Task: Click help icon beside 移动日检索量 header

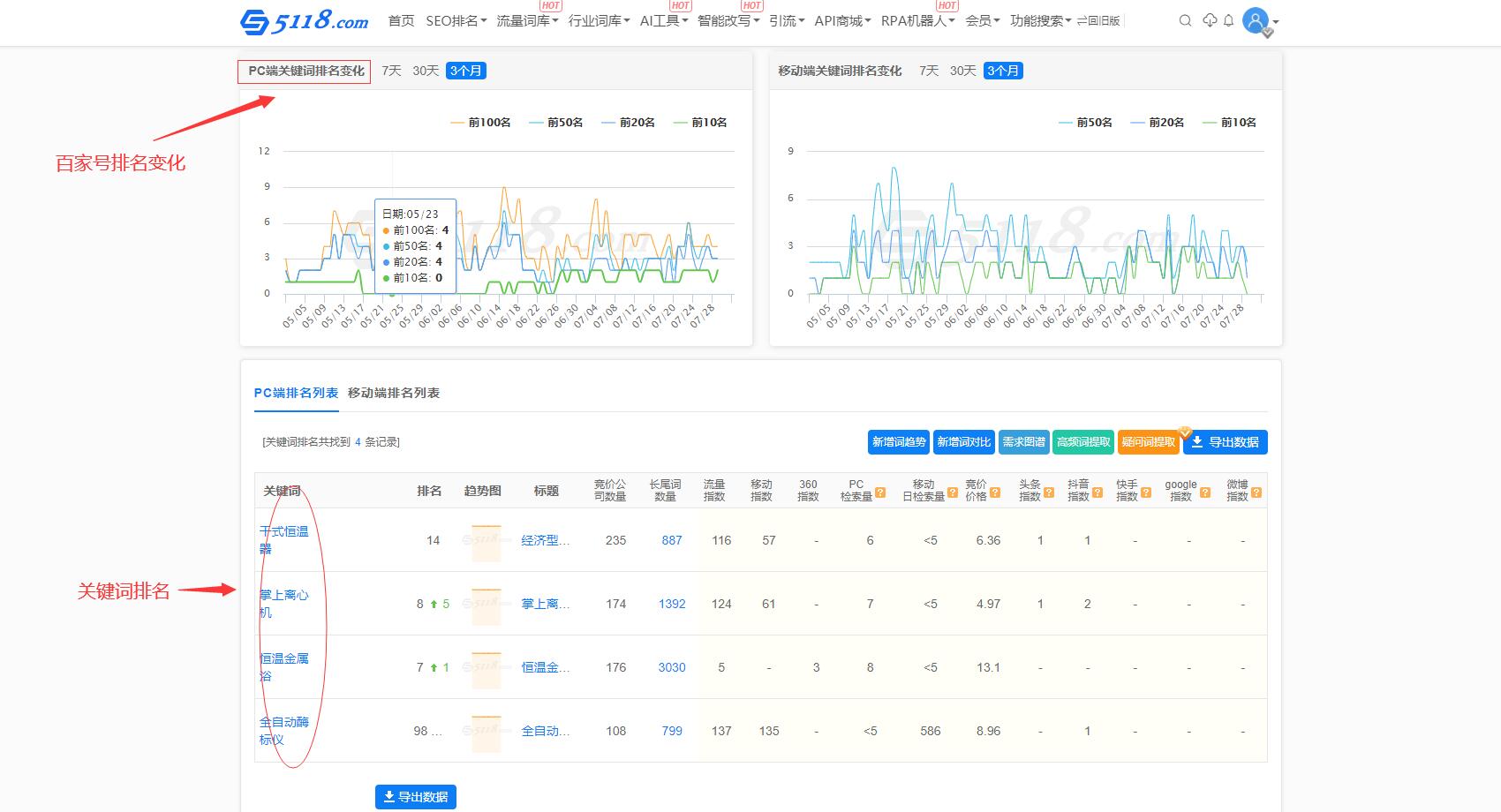Action: click(x=953, y=494)
